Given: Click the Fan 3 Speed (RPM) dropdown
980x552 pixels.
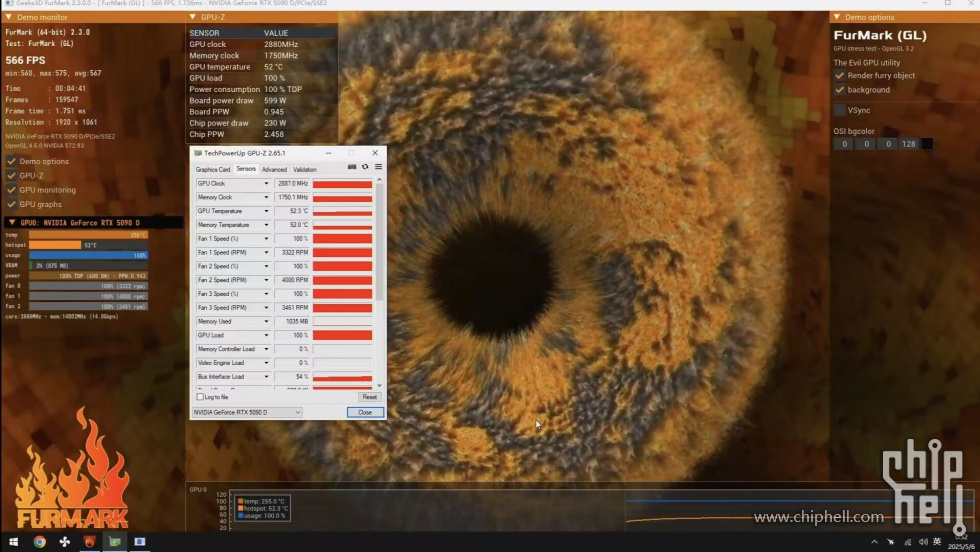Looking at the screenshot, I should point(266,308).
